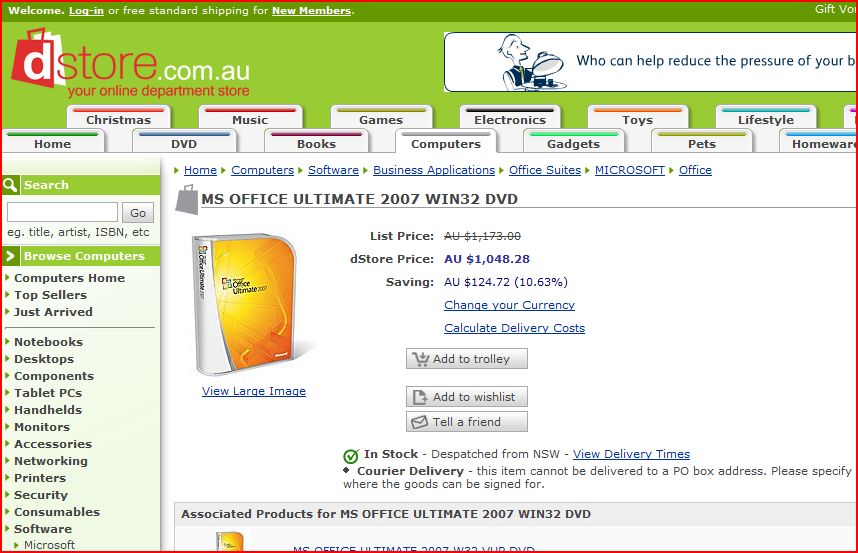Open the Music tab
Viewport: 858px width, 553px height.
(250, 119)
